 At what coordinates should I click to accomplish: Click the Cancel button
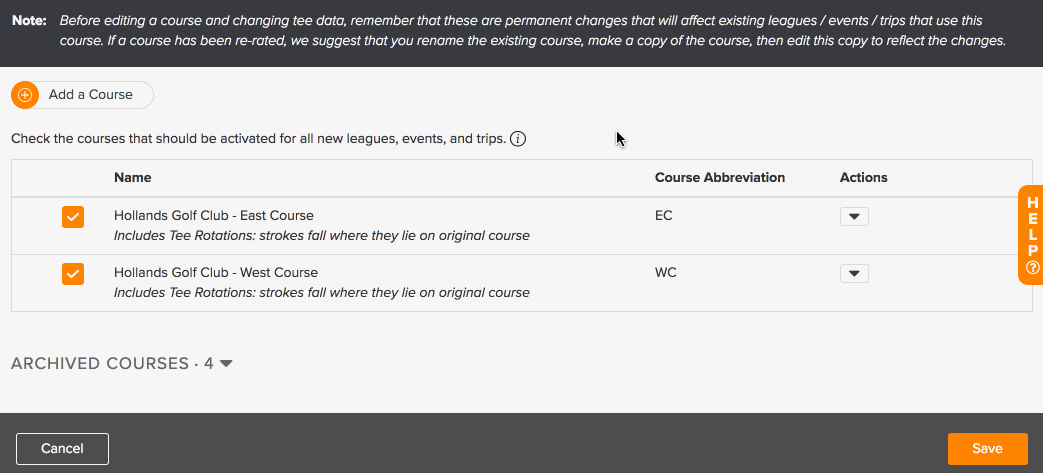click(x=63, y=449)
